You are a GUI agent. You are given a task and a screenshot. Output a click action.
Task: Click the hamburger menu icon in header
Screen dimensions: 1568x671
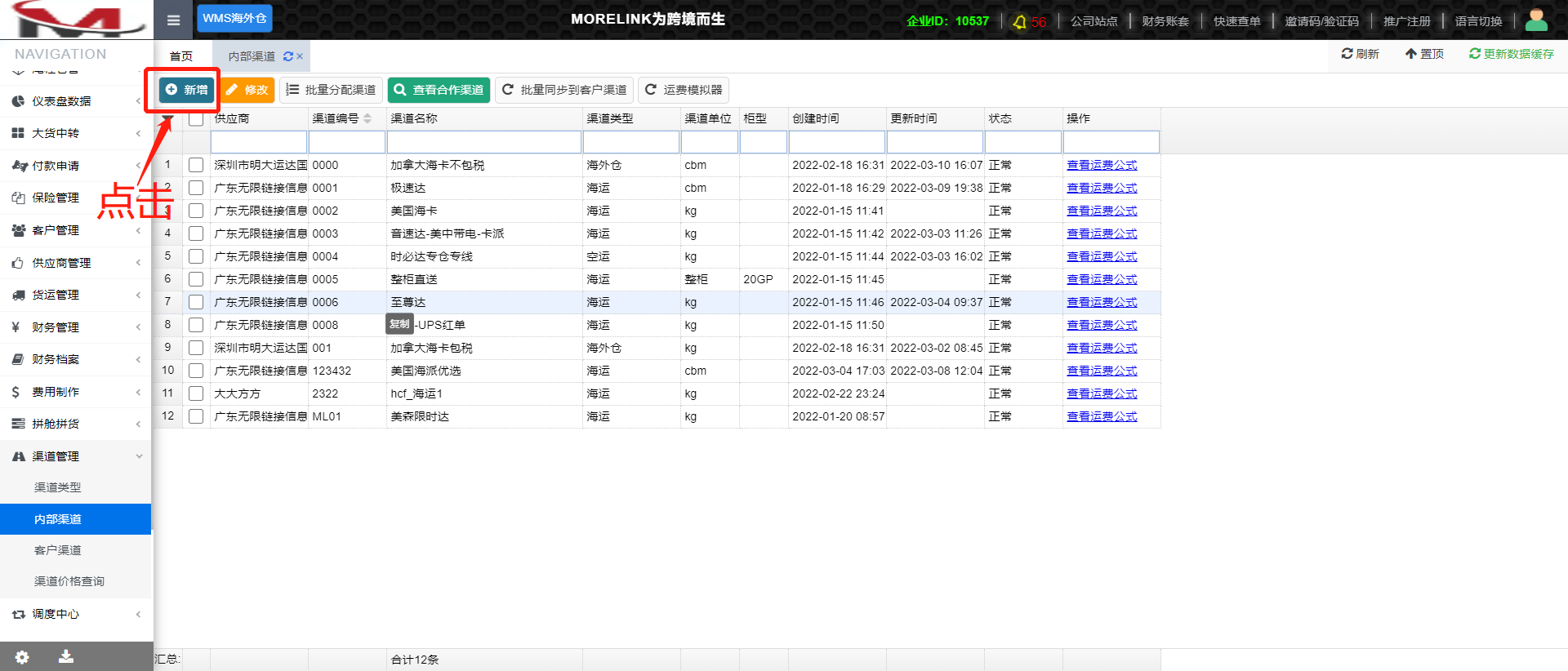(x=173, y=20)
